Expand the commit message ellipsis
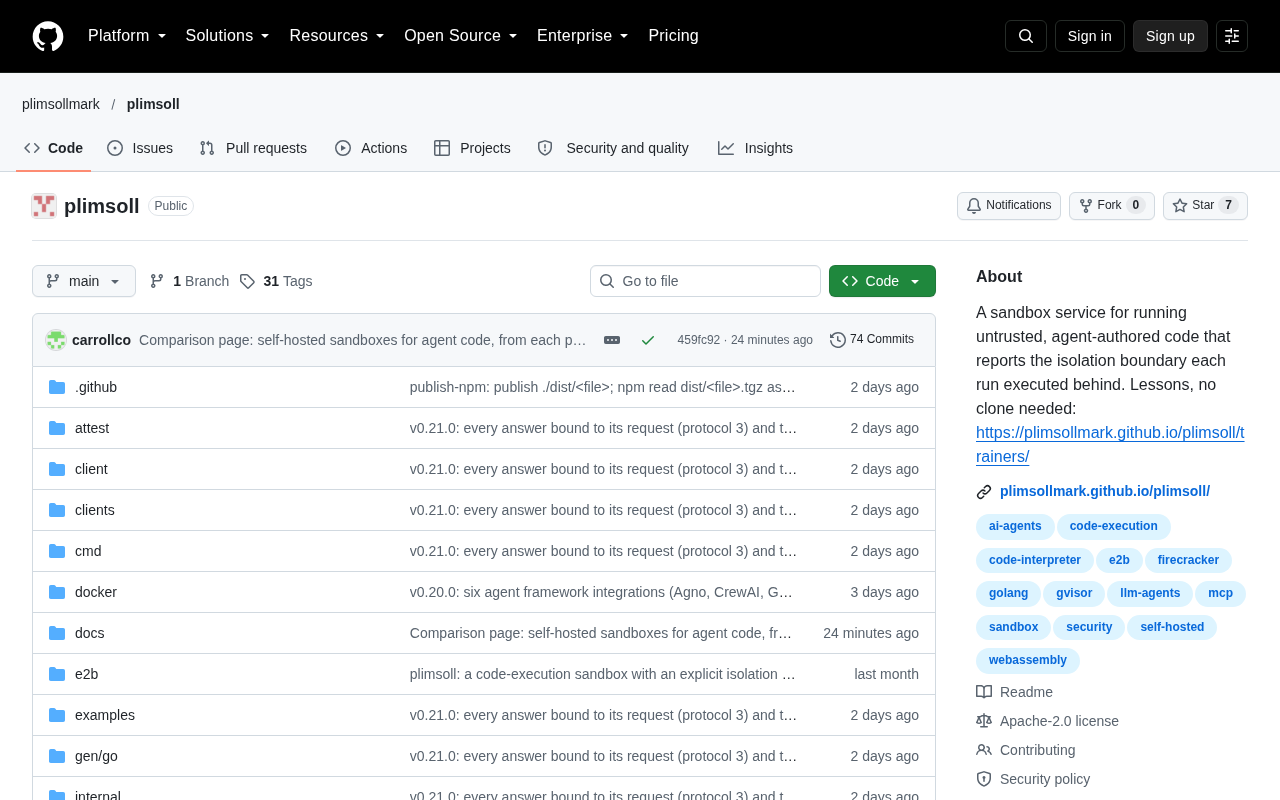The image size is (1280, 800). pos(612,340)
